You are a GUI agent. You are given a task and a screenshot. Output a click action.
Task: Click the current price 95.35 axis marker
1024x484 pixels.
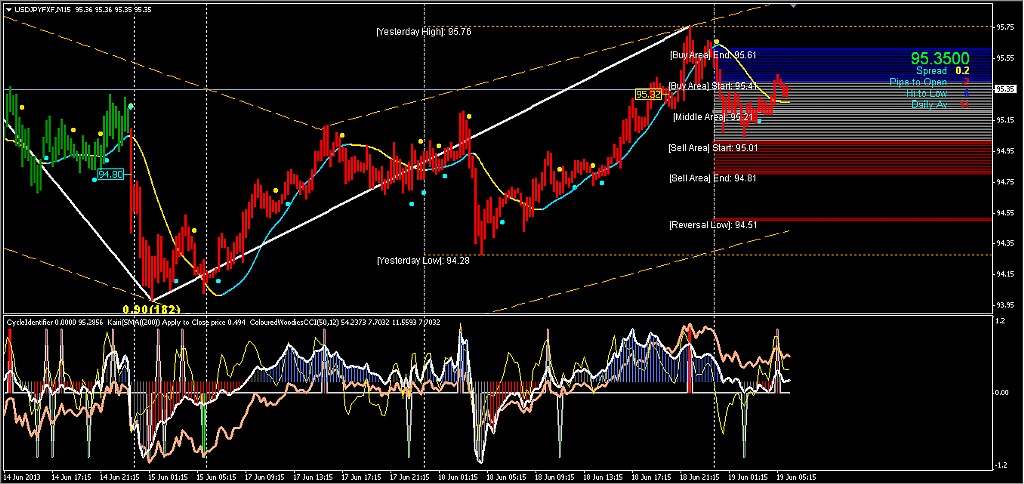(x=1006, y=89)
